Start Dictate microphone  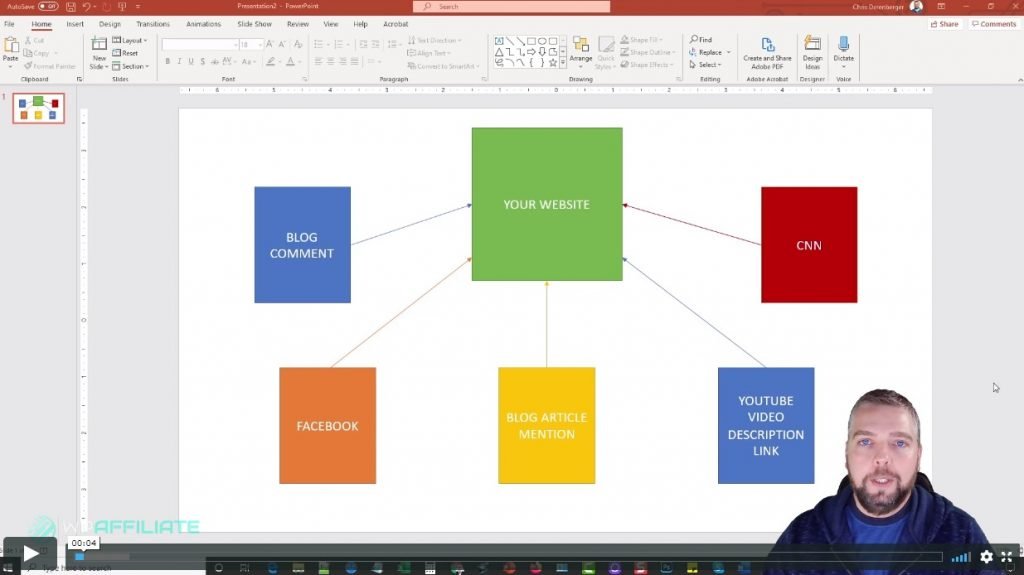(x=843, y=46)
